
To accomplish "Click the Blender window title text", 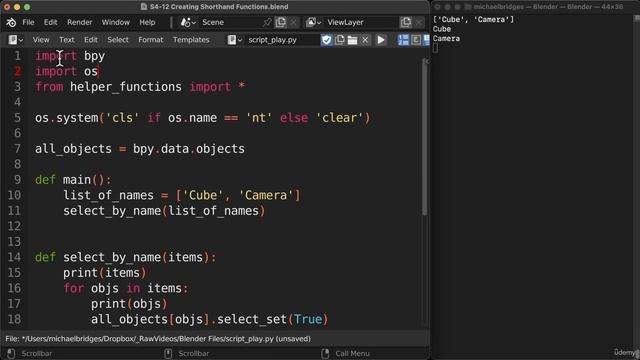I will pos(219,7).
